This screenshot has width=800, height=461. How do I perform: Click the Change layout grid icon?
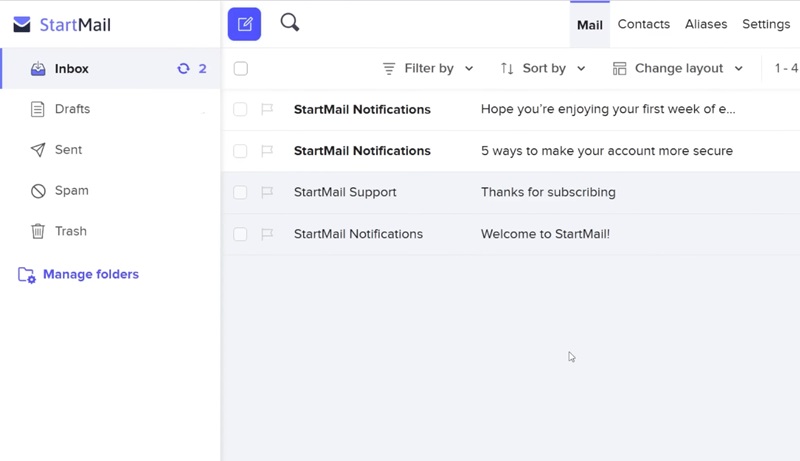point(619,68)
